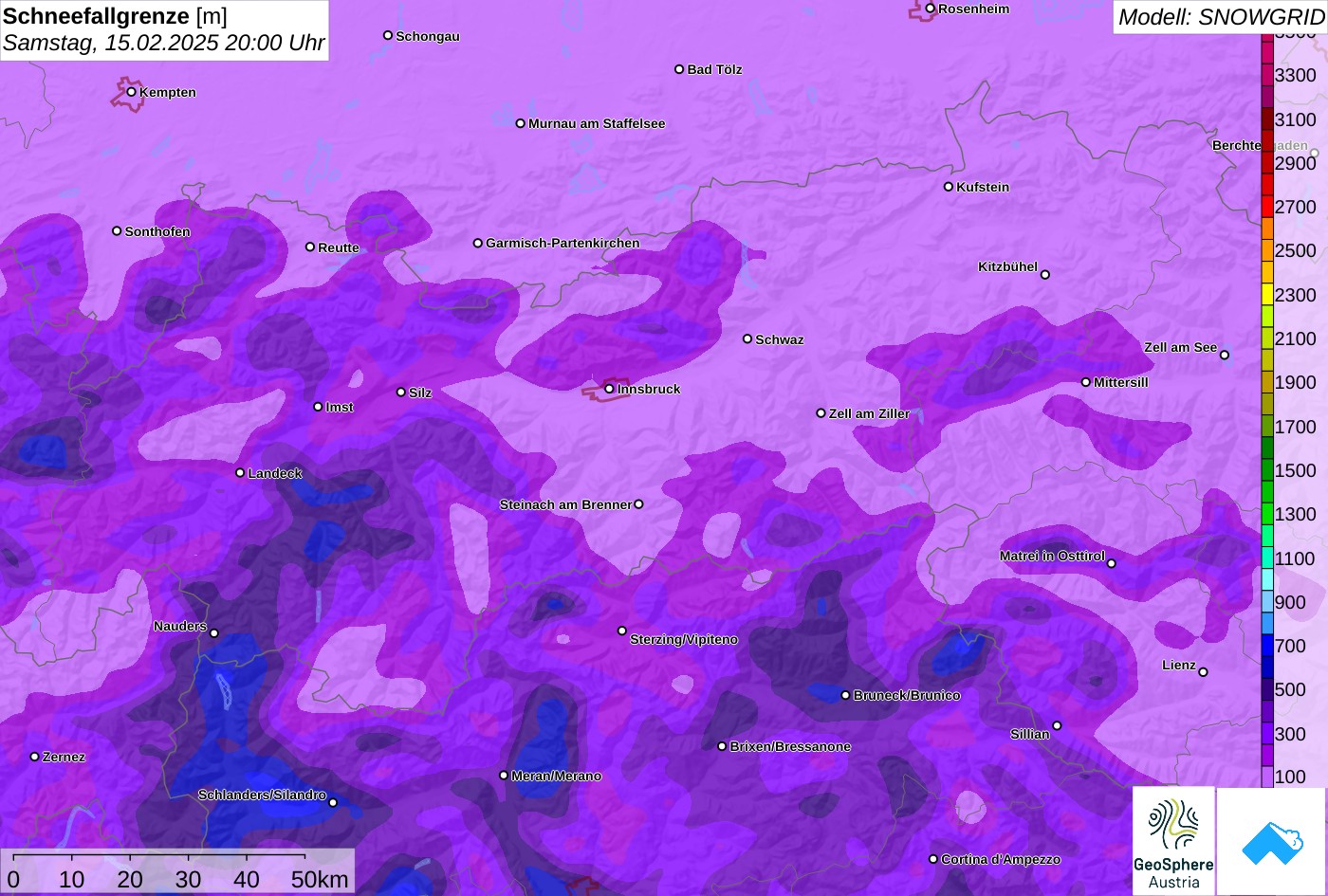Viewport: 1328px width, 896px height.
Task: Select the Nauders marker circle
Action: pyautogui.click(x=214, y=633)
